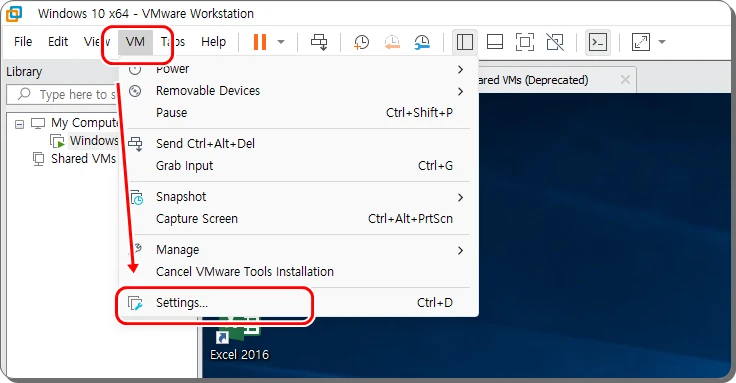Select Capture Screen menu entry
The height and width of the screenshot is (383, 736).
299,219
